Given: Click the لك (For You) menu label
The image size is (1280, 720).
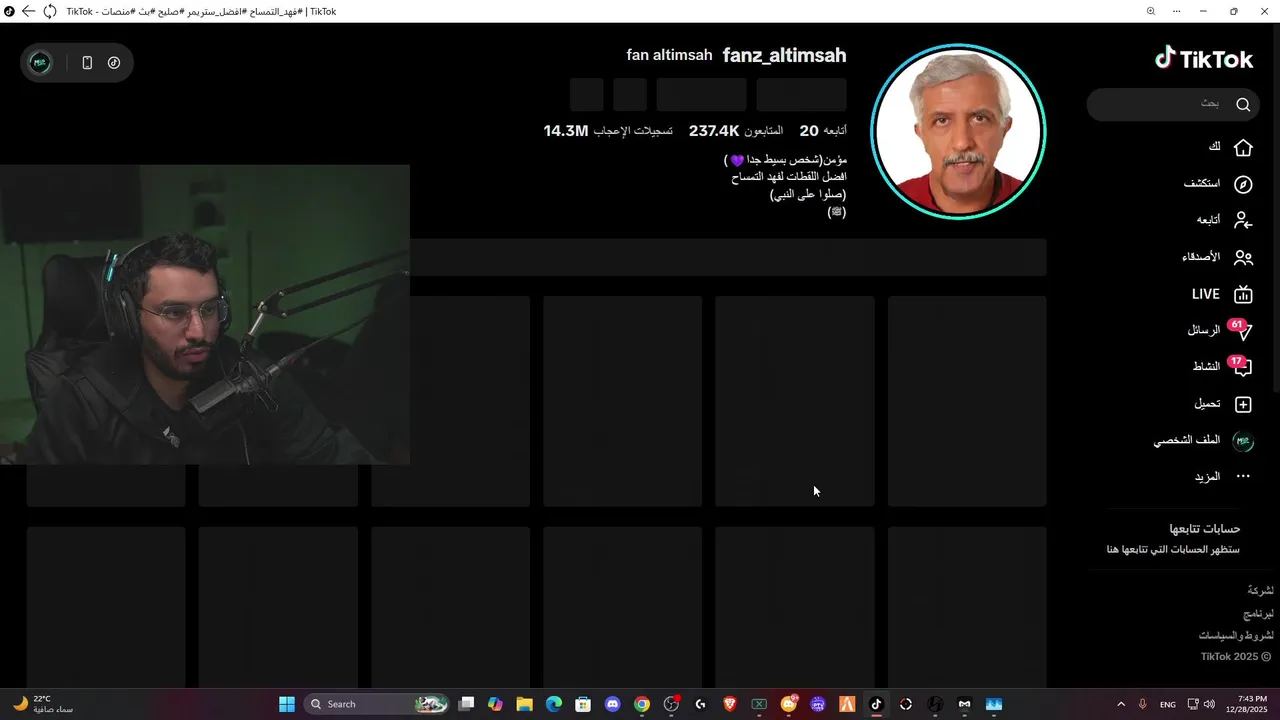Looking at the screenshot, I should (x=1214, y=147).
